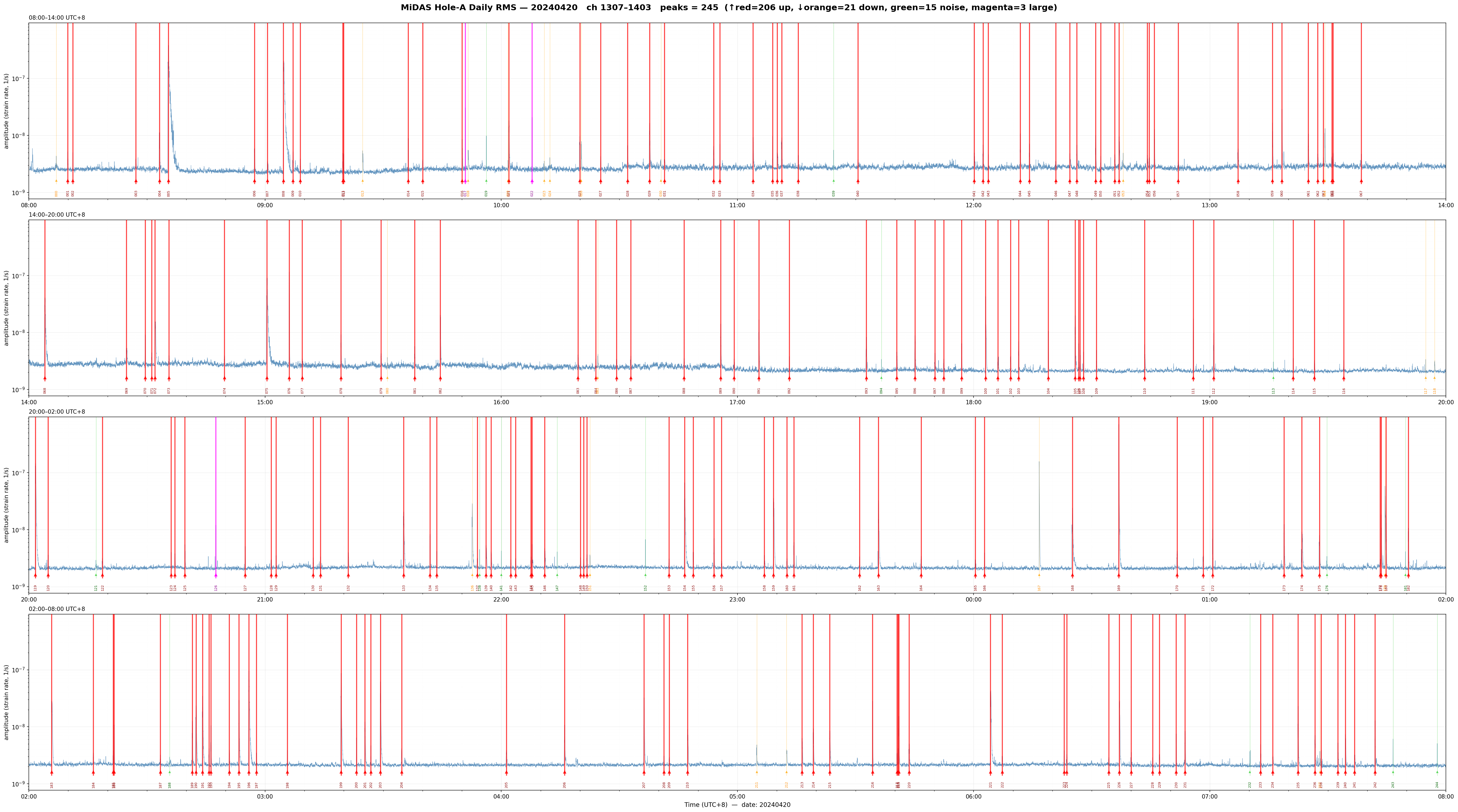Click the green noise marker labeled 244
Screen dimensions: 1458x812
[1437, 772]
